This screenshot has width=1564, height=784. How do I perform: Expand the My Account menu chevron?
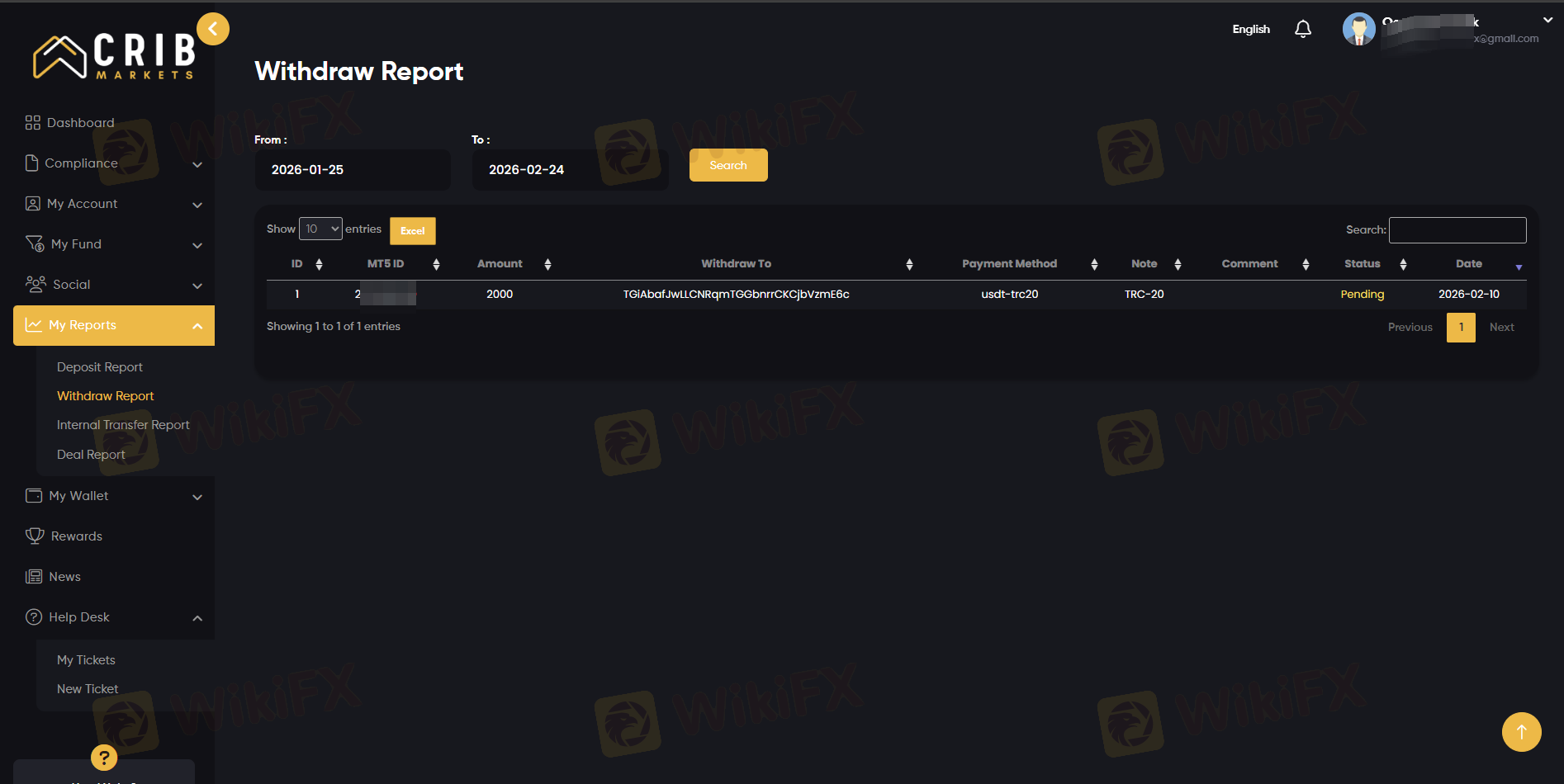click(x=197, y=205)
